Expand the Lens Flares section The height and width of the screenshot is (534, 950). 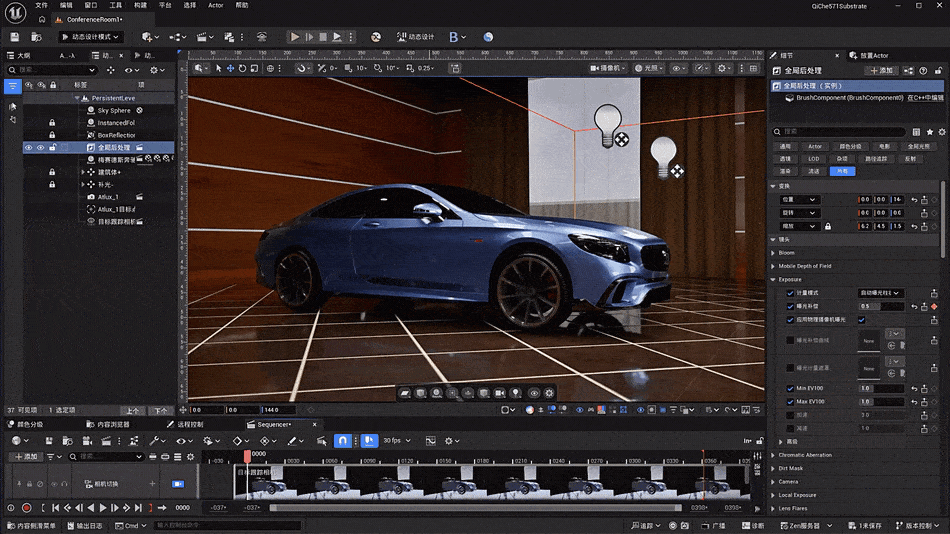773,509
